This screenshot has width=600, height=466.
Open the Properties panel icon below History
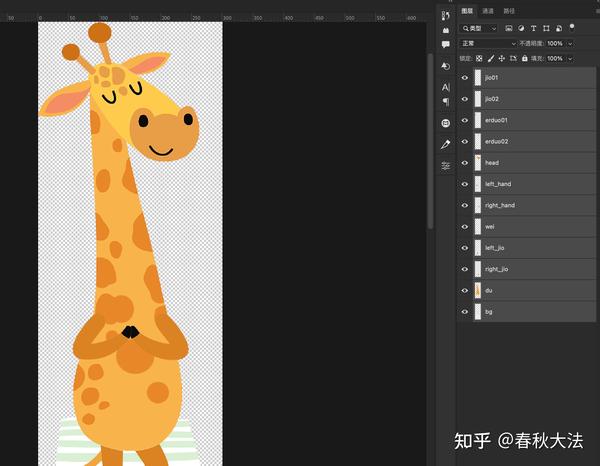445,30
